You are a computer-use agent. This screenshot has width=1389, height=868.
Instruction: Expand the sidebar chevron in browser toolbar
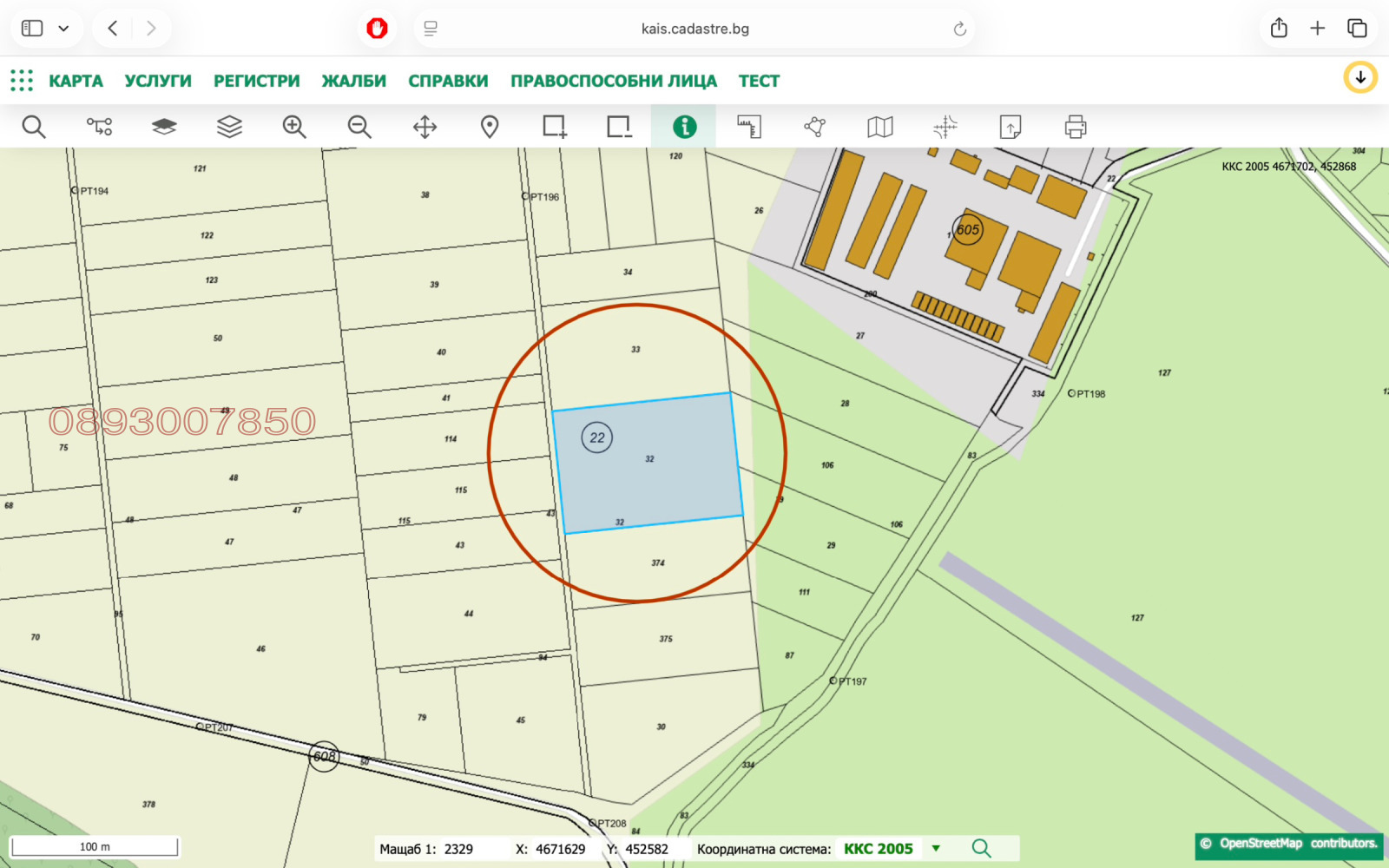point(63,29)
